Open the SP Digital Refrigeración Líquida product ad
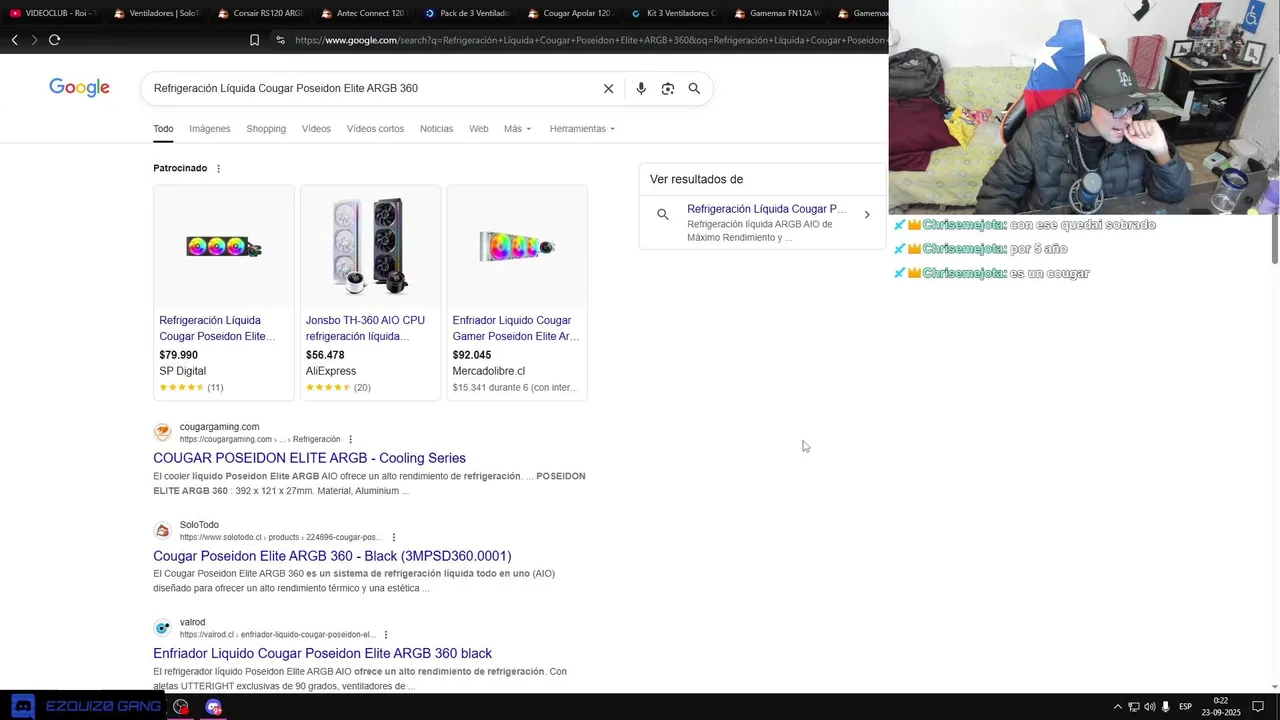The width and height of the screenshot is (1280, 720). pyautogui.click(x=217, y=328)
